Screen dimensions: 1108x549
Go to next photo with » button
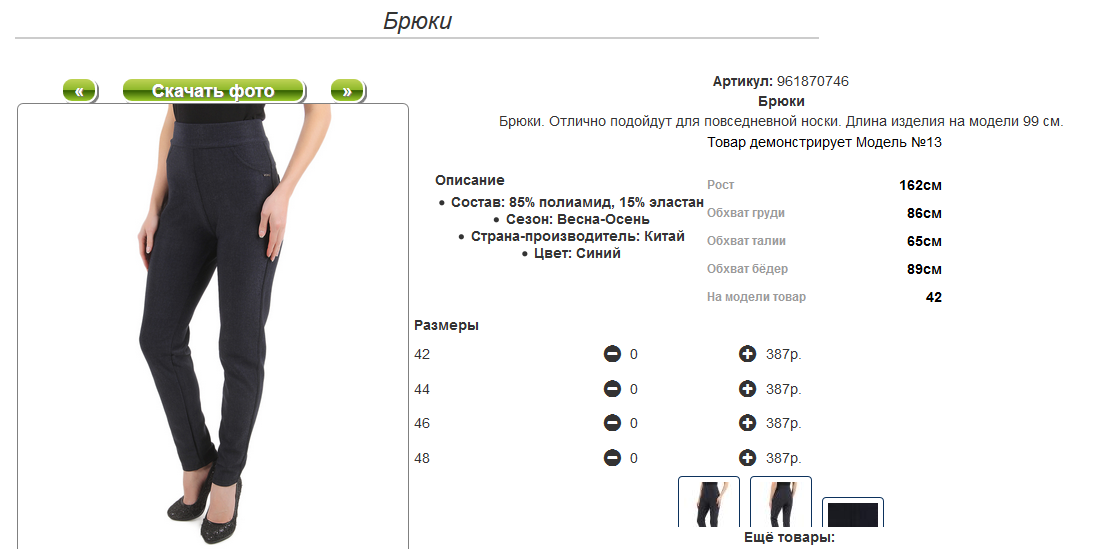348,91
